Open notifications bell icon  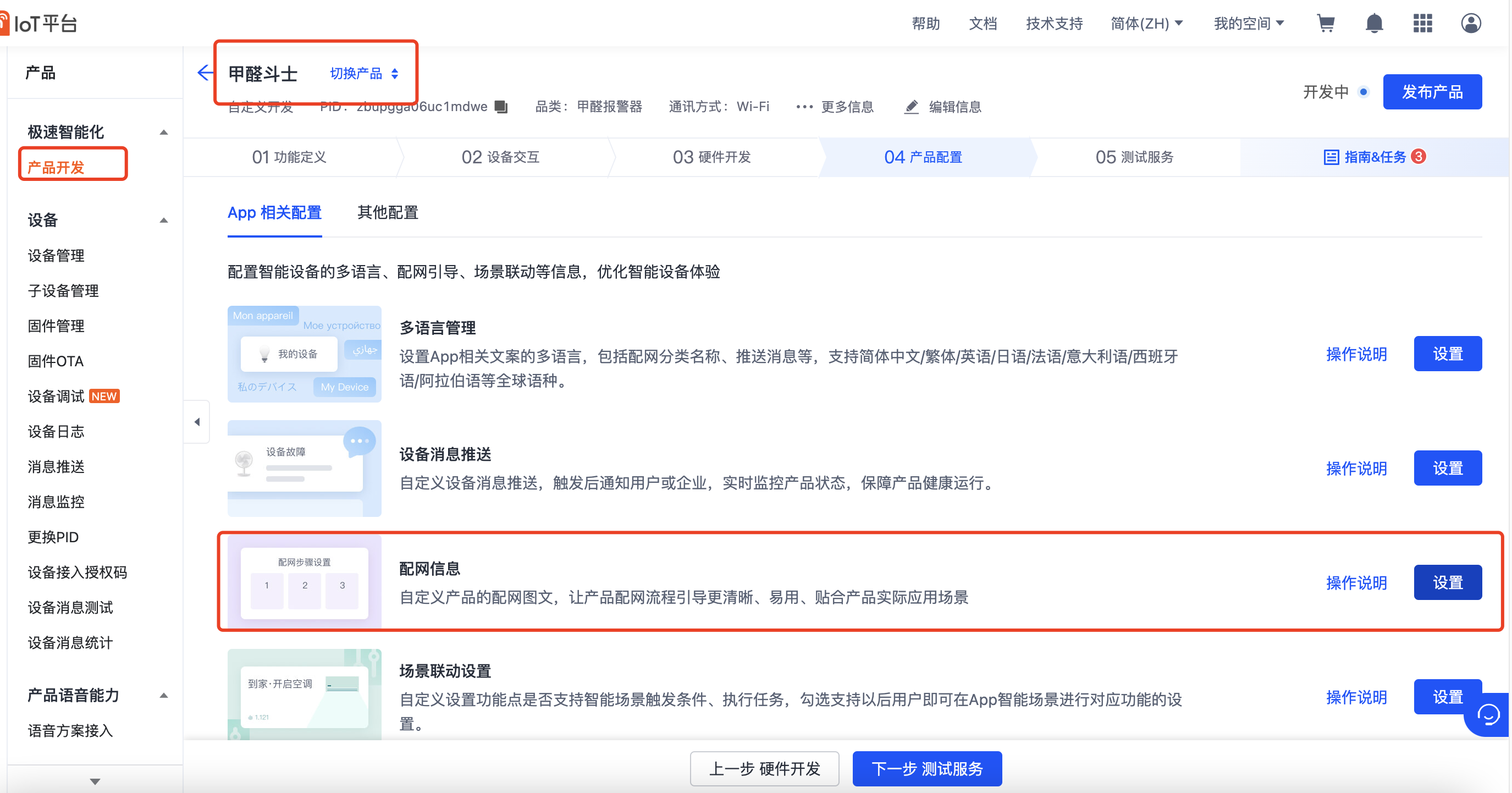[1374, 24]
